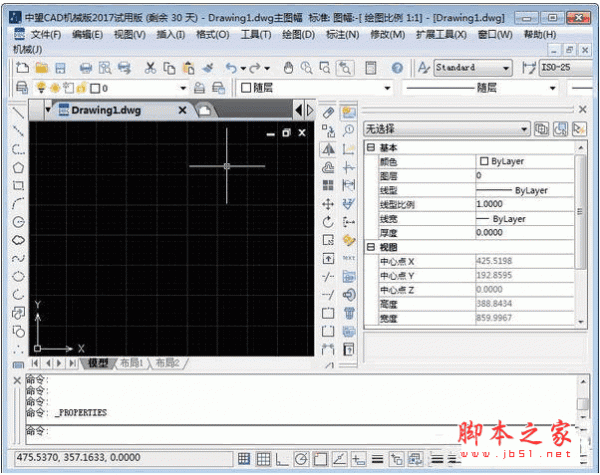This screenshot has width=600, height=475.
Task: Select the Line drawing tool
Action: click(18, 113)
